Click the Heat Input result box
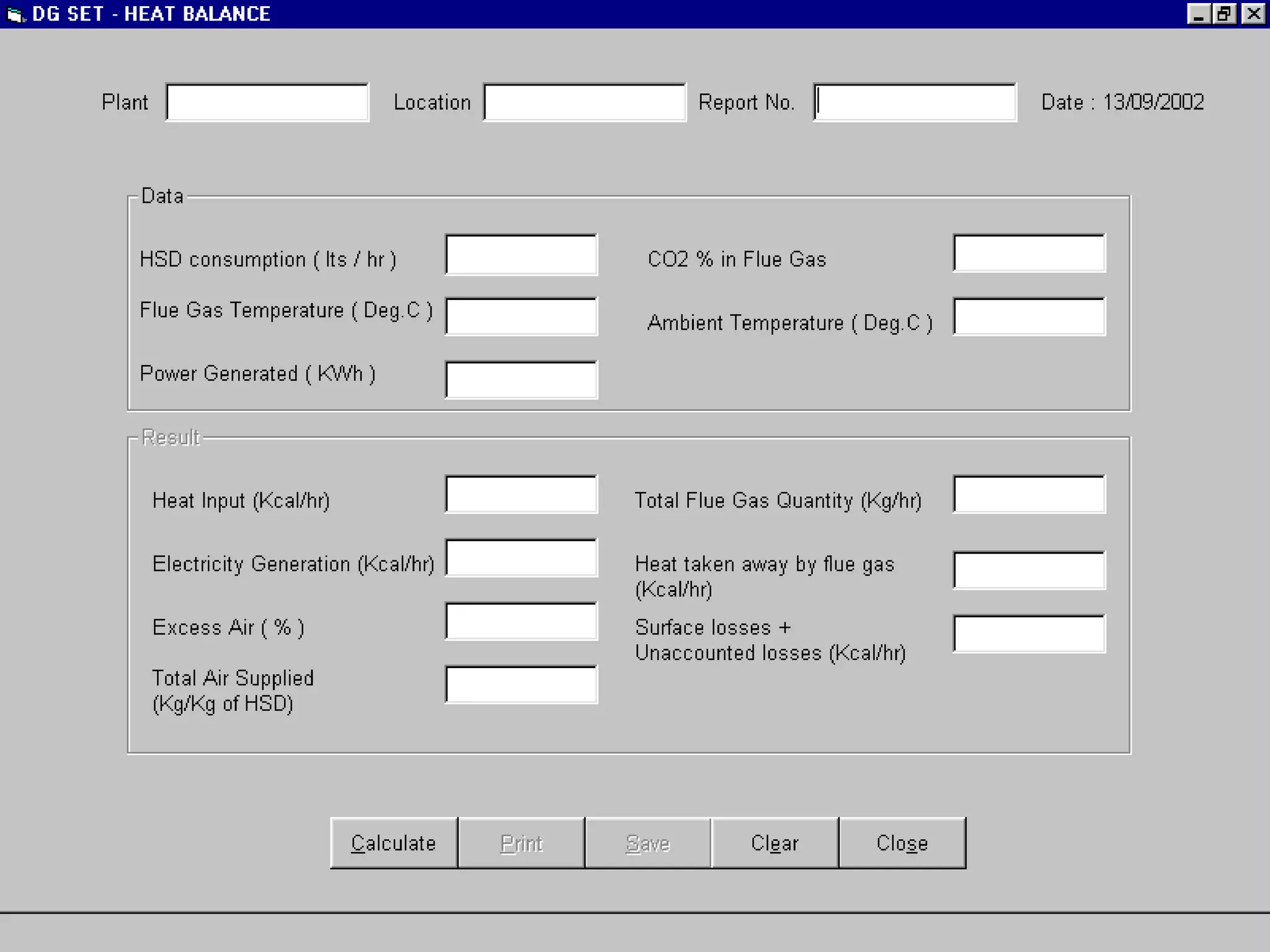The image size is (1270, 952). point(521,495)
